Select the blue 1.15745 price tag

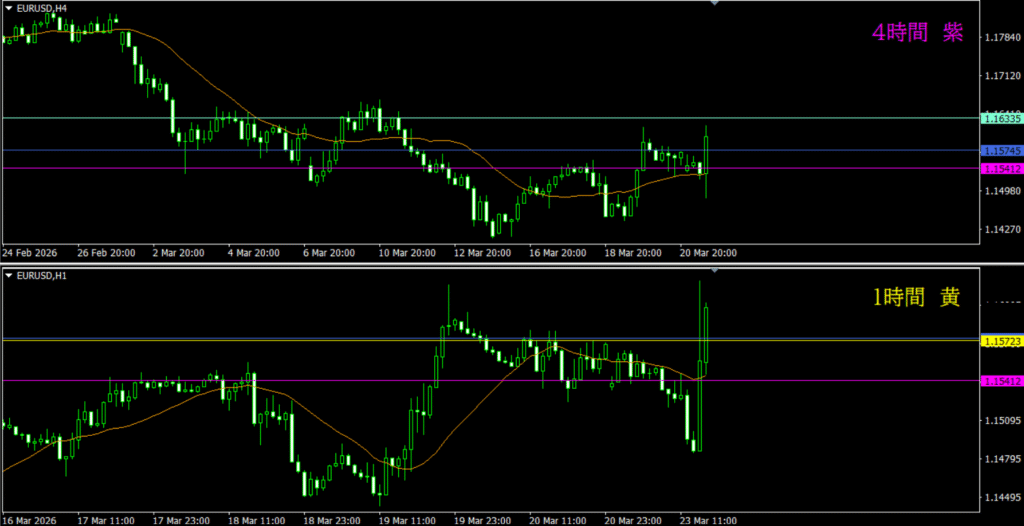click(1001, 150)
